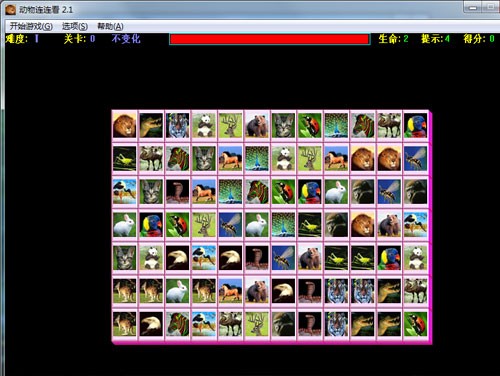
Task: Pick the brown bear tile in the top row
Action: point(257,125)
